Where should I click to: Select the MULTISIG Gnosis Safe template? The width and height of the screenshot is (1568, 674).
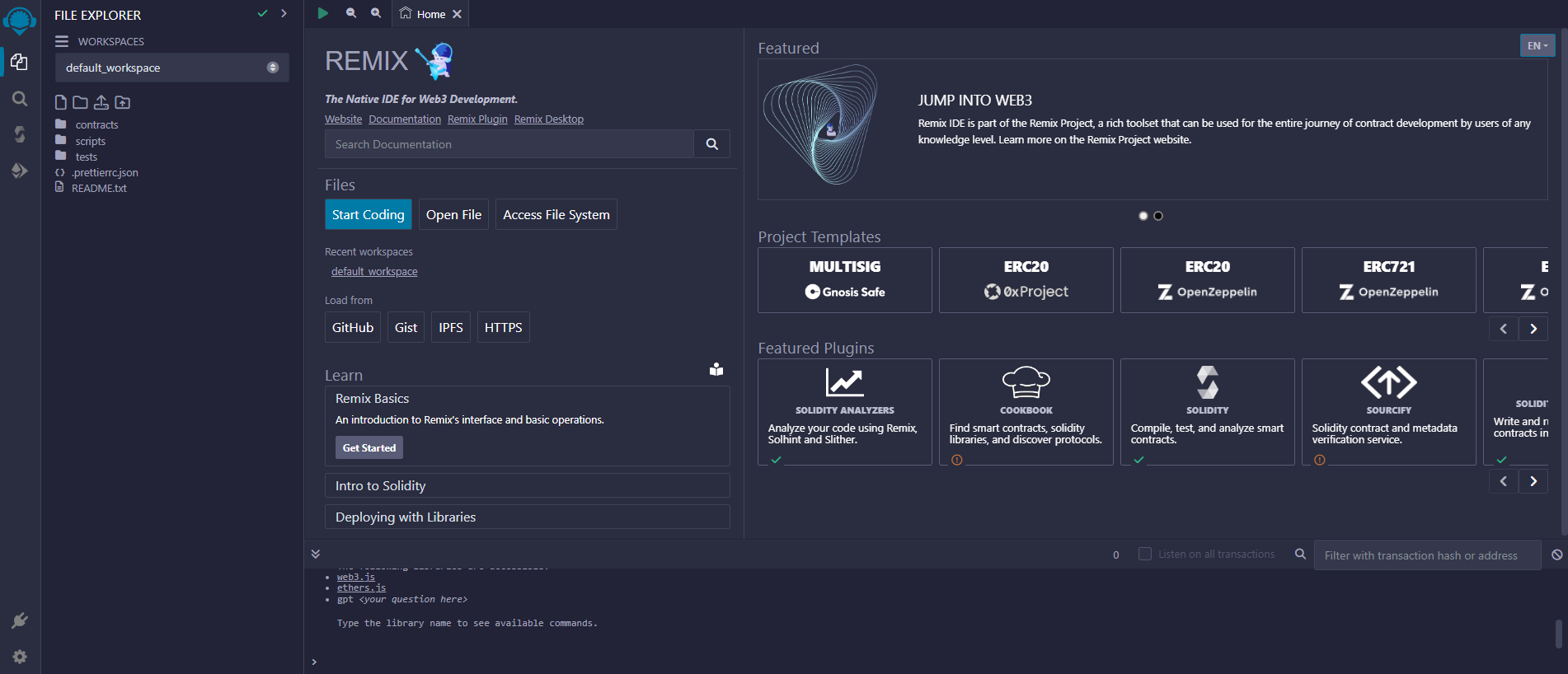(x=845, y=280)
